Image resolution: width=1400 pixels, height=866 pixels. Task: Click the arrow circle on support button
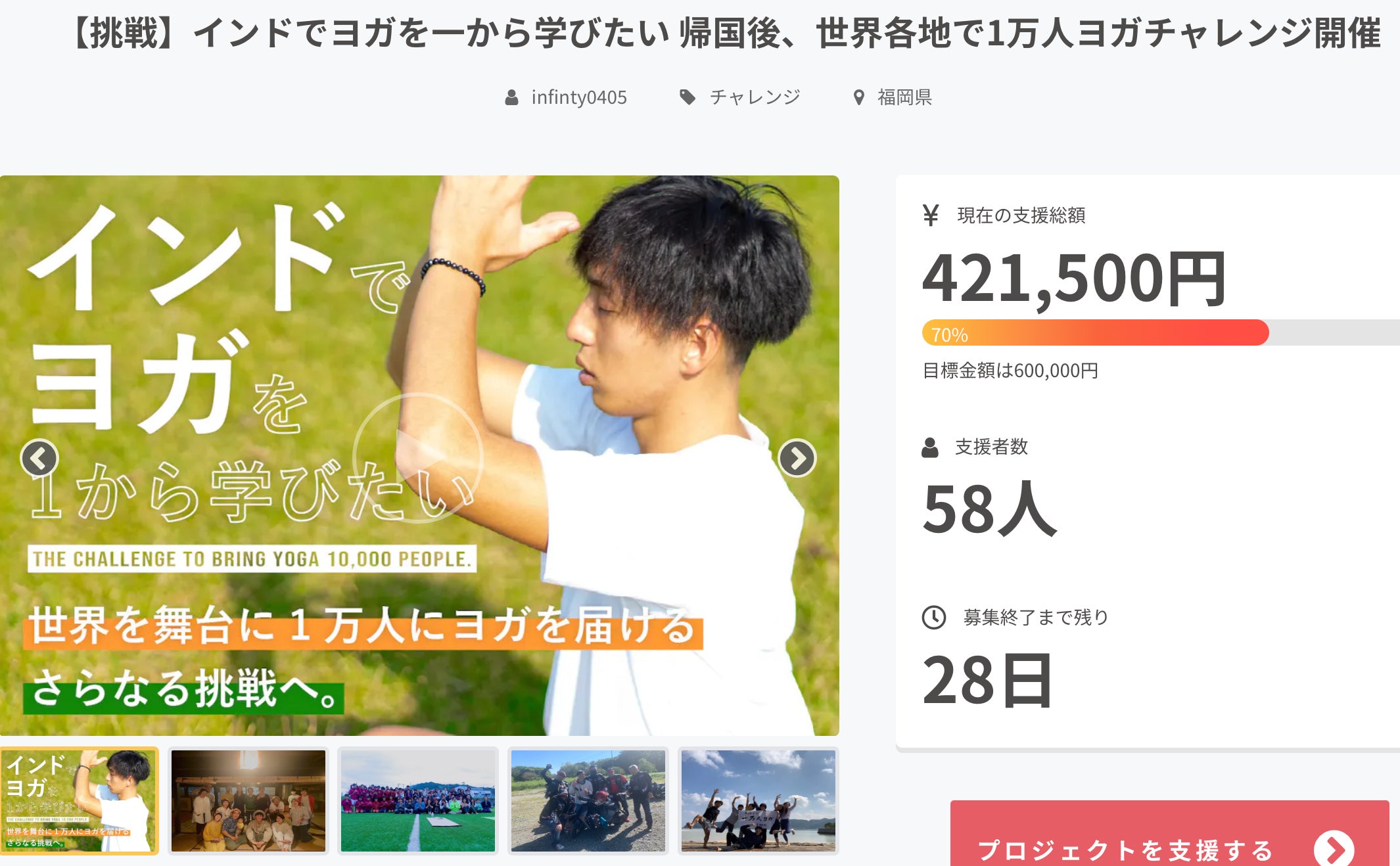pyautogui.click(x=1334, y=850)
